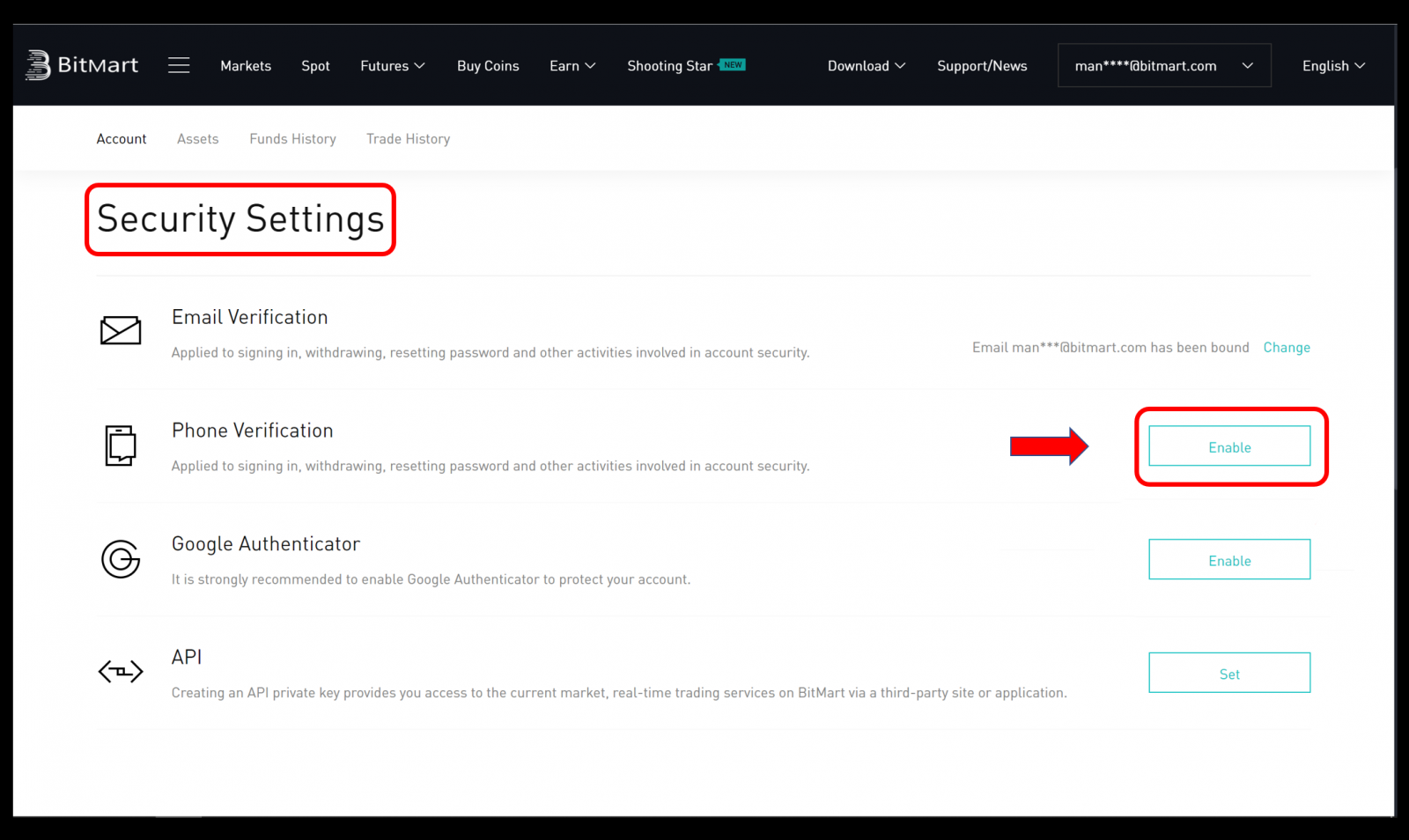Image resolution: width=1409 pixels, height=840 pixels.
Task: Click the Phone Verification mobile icon
Action: click(121, 445)
